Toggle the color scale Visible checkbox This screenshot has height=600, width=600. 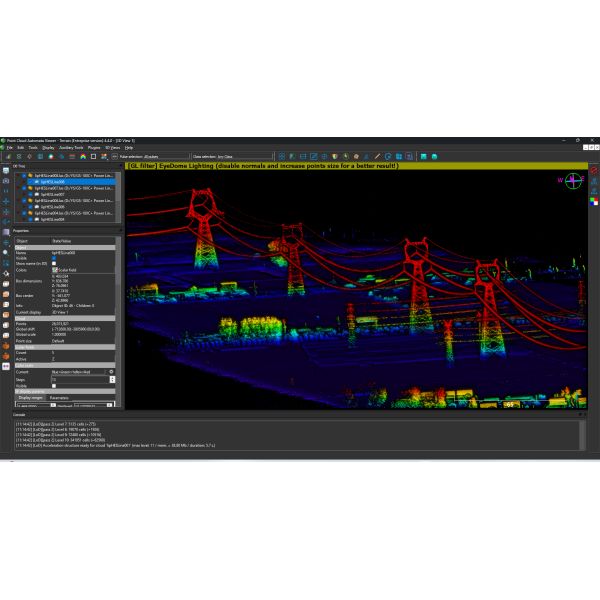point(55,384)
